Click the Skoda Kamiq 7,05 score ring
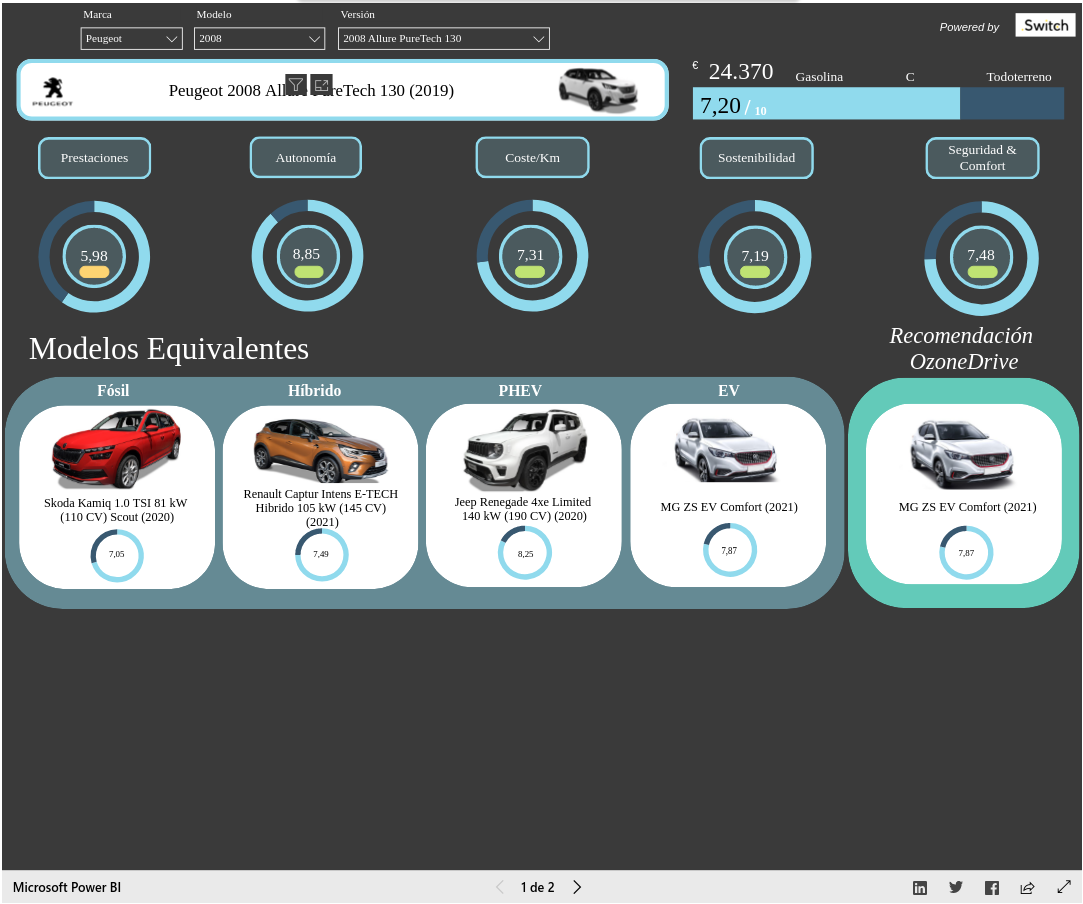The height and width of the screenshot is (904, 1083). [x=117, y=555]
